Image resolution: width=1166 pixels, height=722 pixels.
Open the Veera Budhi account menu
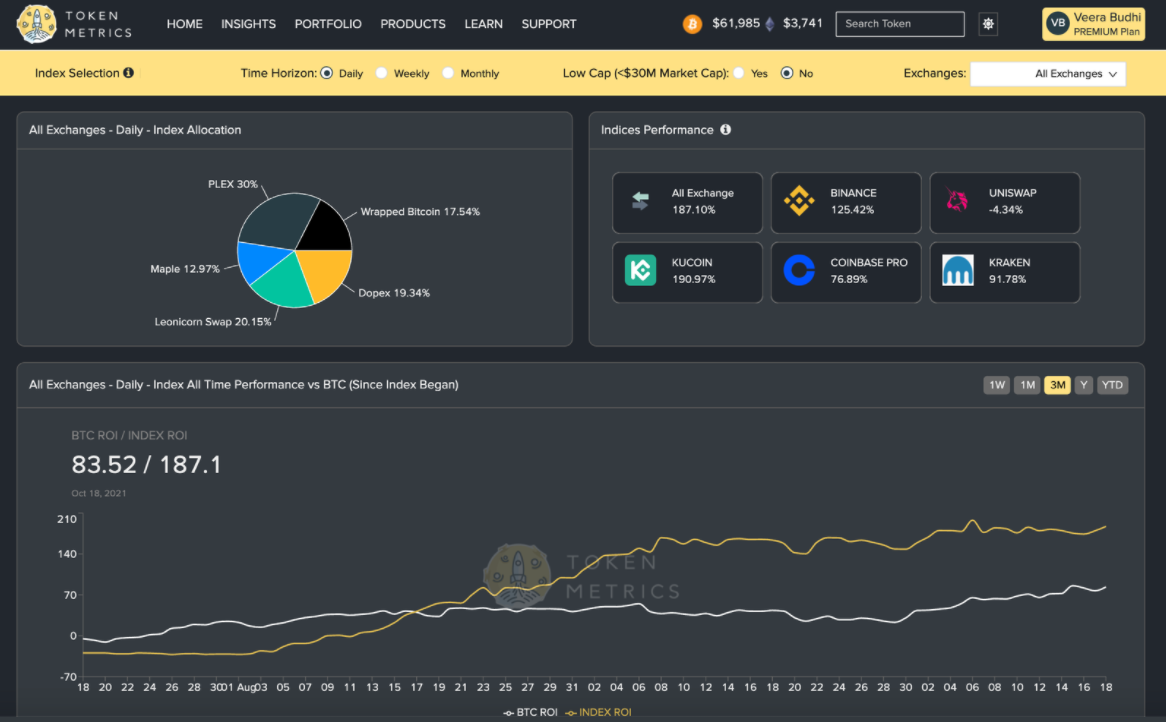pos(1093,24)
